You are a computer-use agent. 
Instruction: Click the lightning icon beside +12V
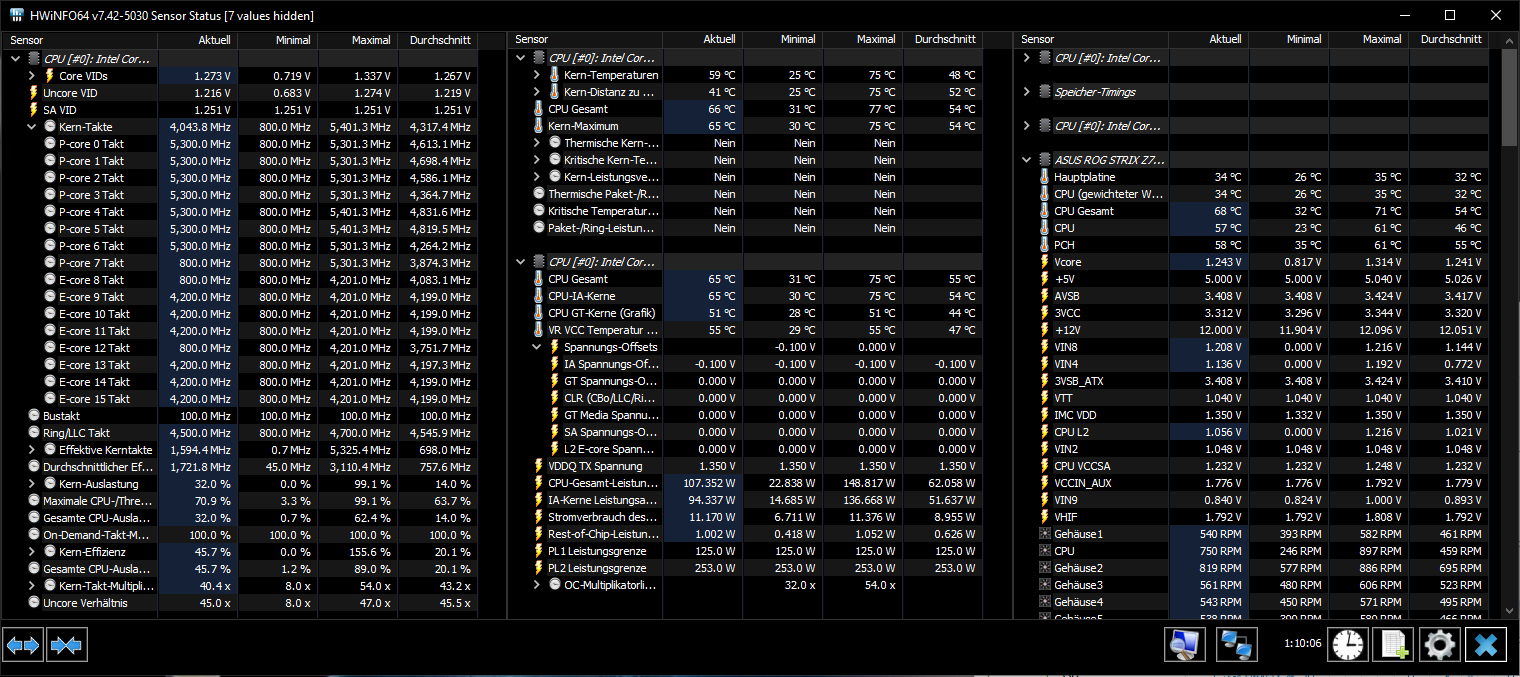[x=1045, y=331]
